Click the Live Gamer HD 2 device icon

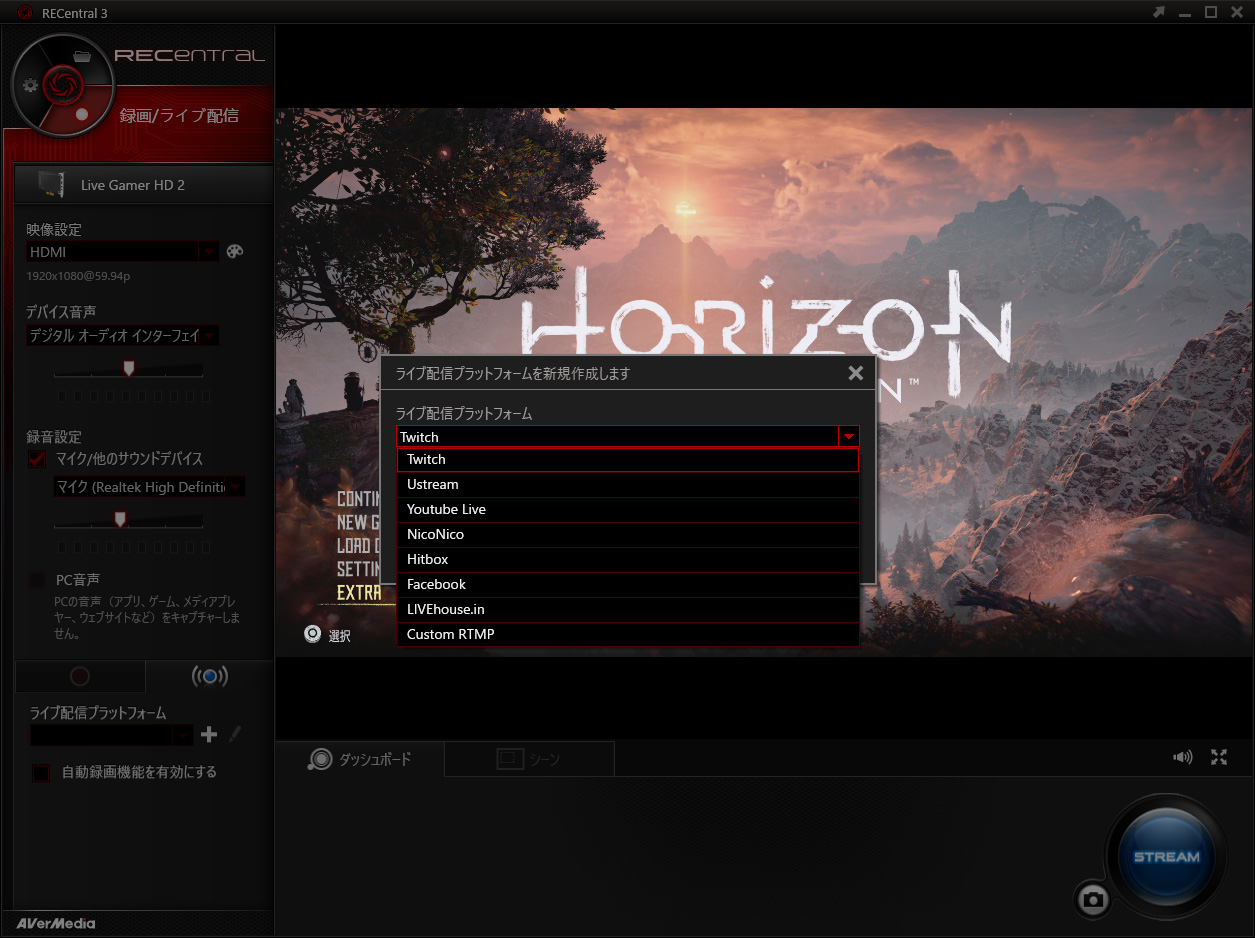(x=50, y=184)
